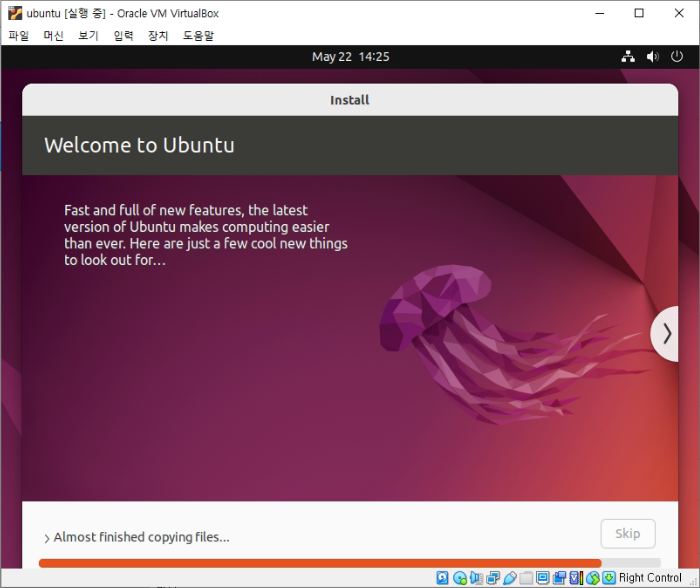Minimize the VirtualBox window
This screenshot has width=700, height=588.
(x=600, y=13)
